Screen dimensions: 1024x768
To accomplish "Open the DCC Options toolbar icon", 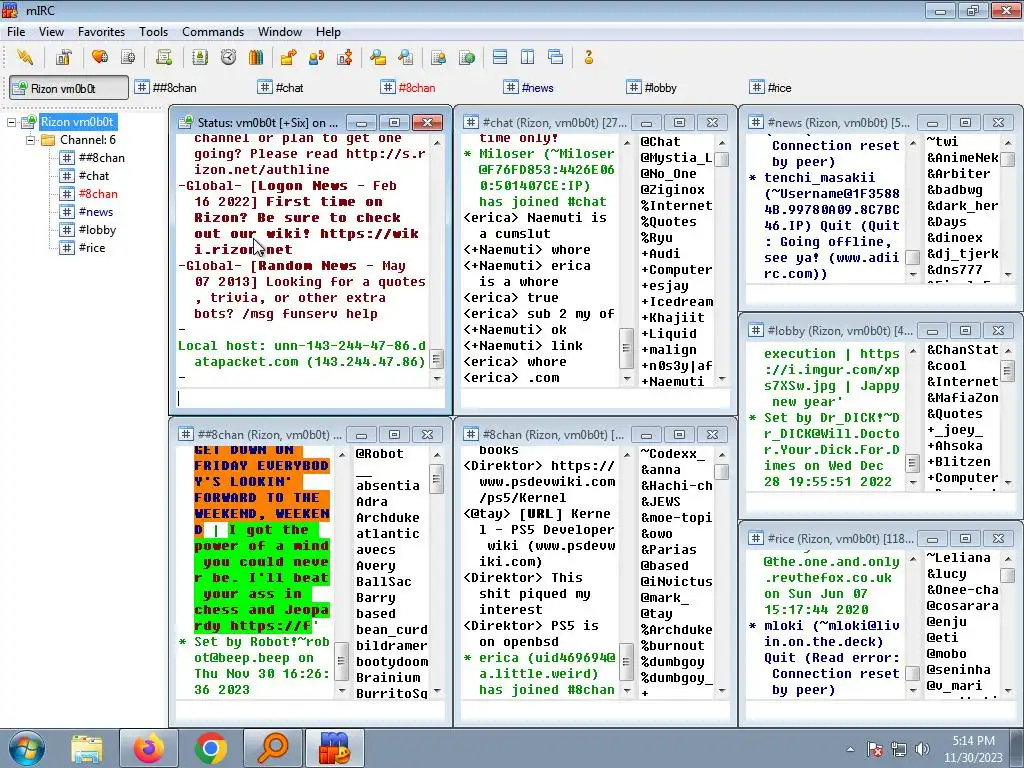I will coord(345,57).
